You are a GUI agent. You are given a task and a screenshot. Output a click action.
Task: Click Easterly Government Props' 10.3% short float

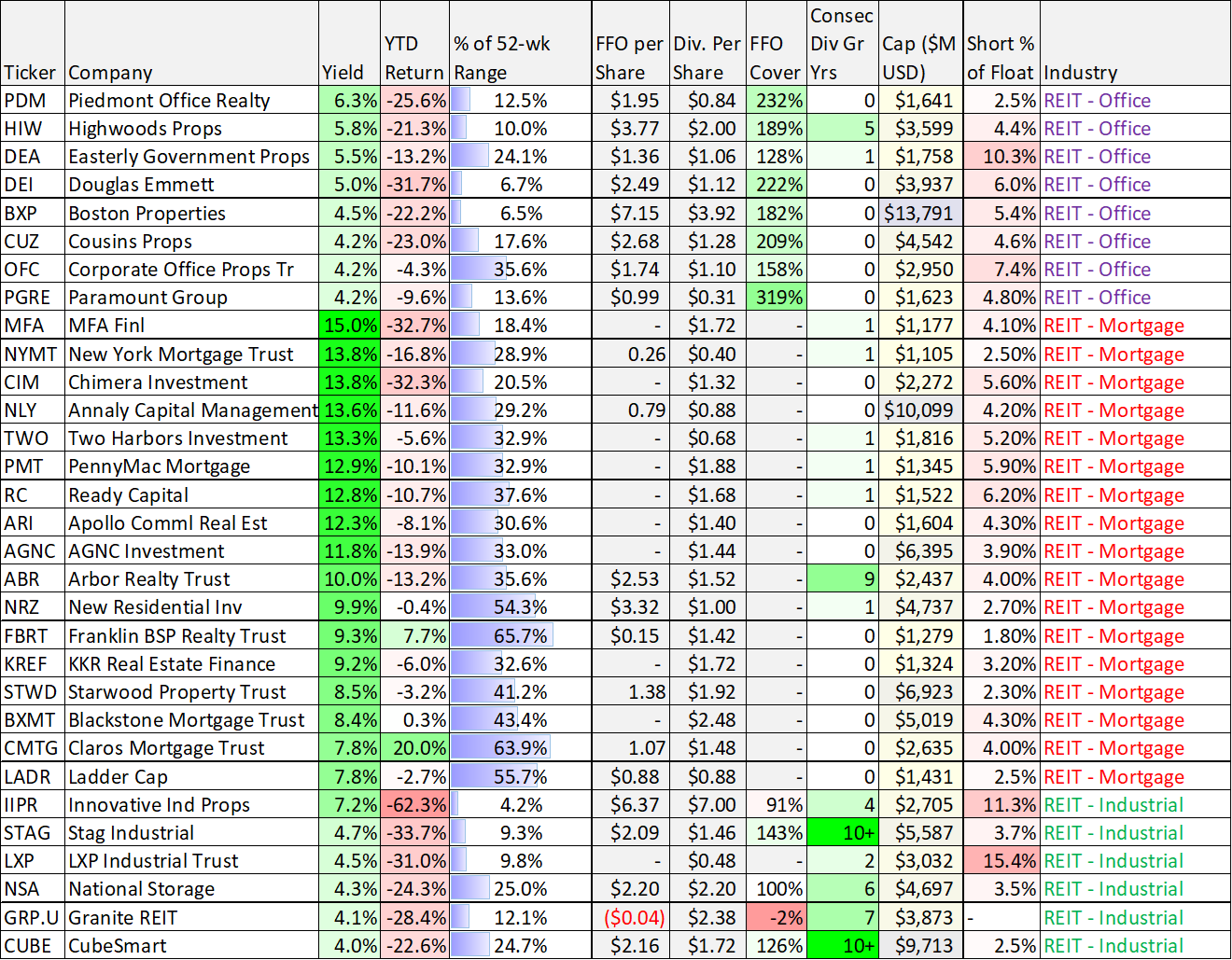[1001, 157]
